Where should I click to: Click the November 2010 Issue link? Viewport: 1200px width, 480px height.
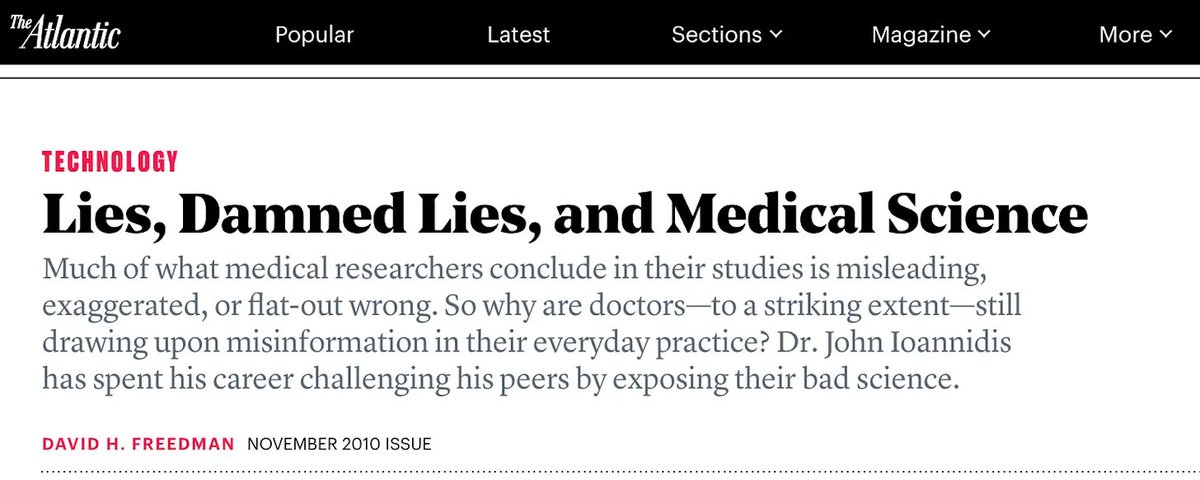[x=339, y=443]
